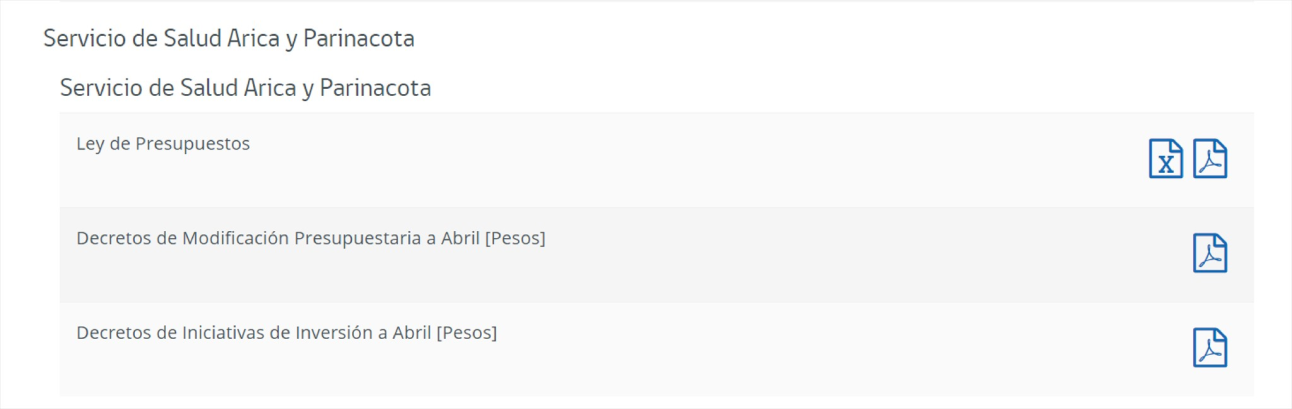Image resolution: width=1292 pixels, height=409 pixels.
Task: Click the word Parinacota in the indented subheading
Action: pyautogui.click(x=375, y=88)
